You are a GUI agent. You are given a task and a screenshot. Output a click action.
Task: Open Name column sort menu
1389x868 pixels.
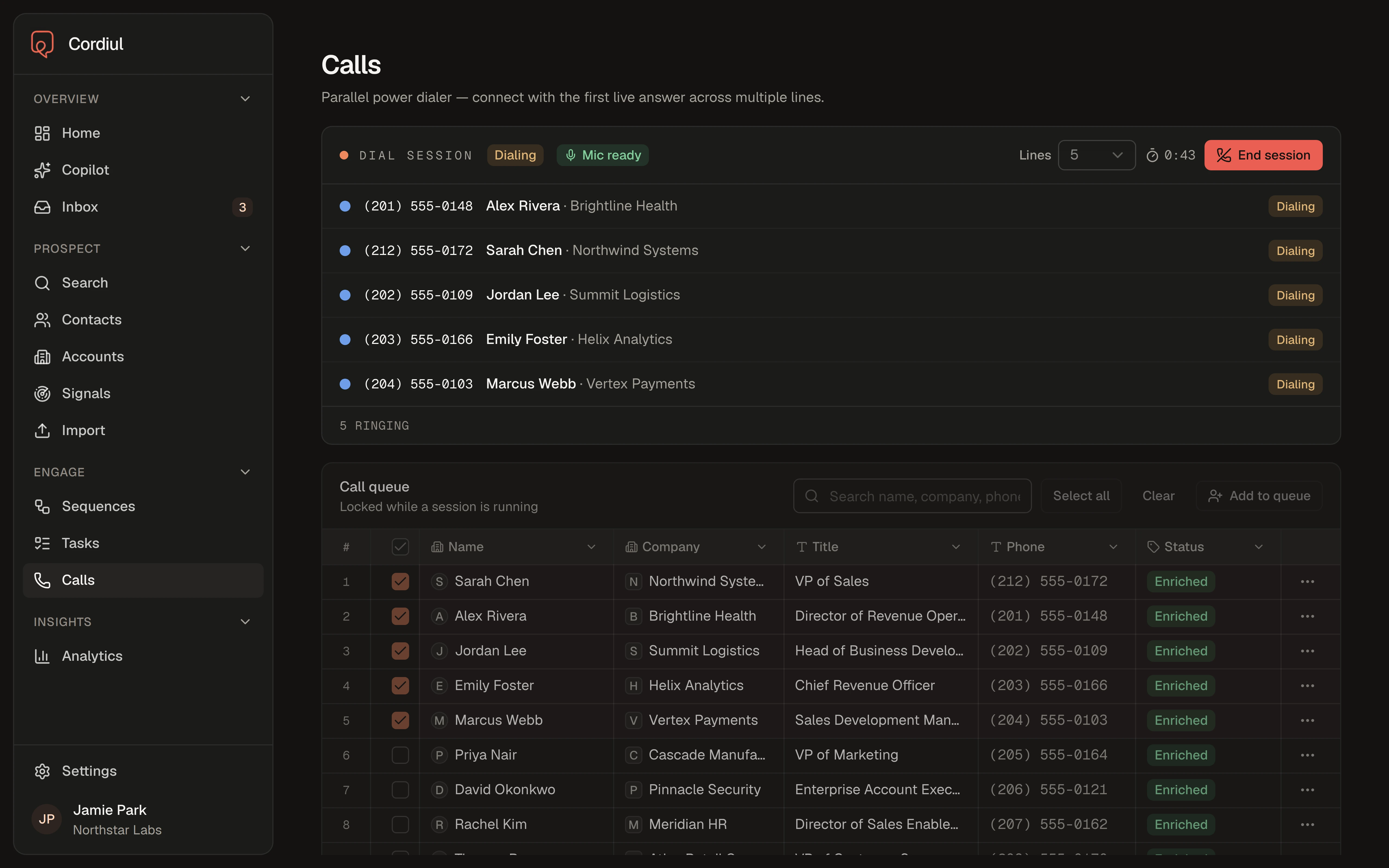click(x=591, y=547)
